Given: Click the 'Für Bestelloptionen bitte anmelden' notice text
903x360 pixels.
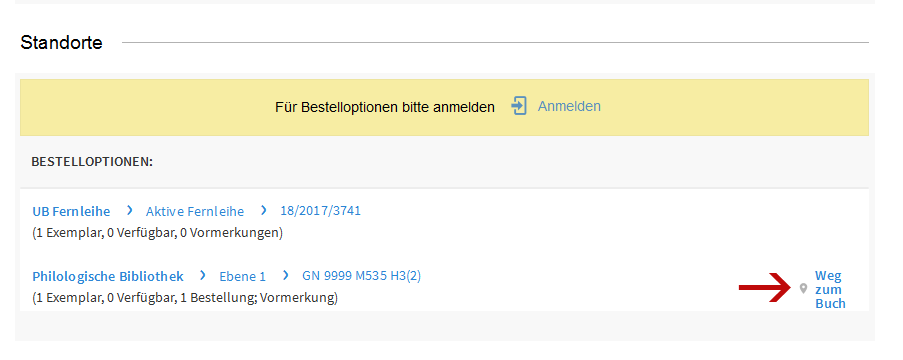Looking at the screenshot, I should (385, 107).
